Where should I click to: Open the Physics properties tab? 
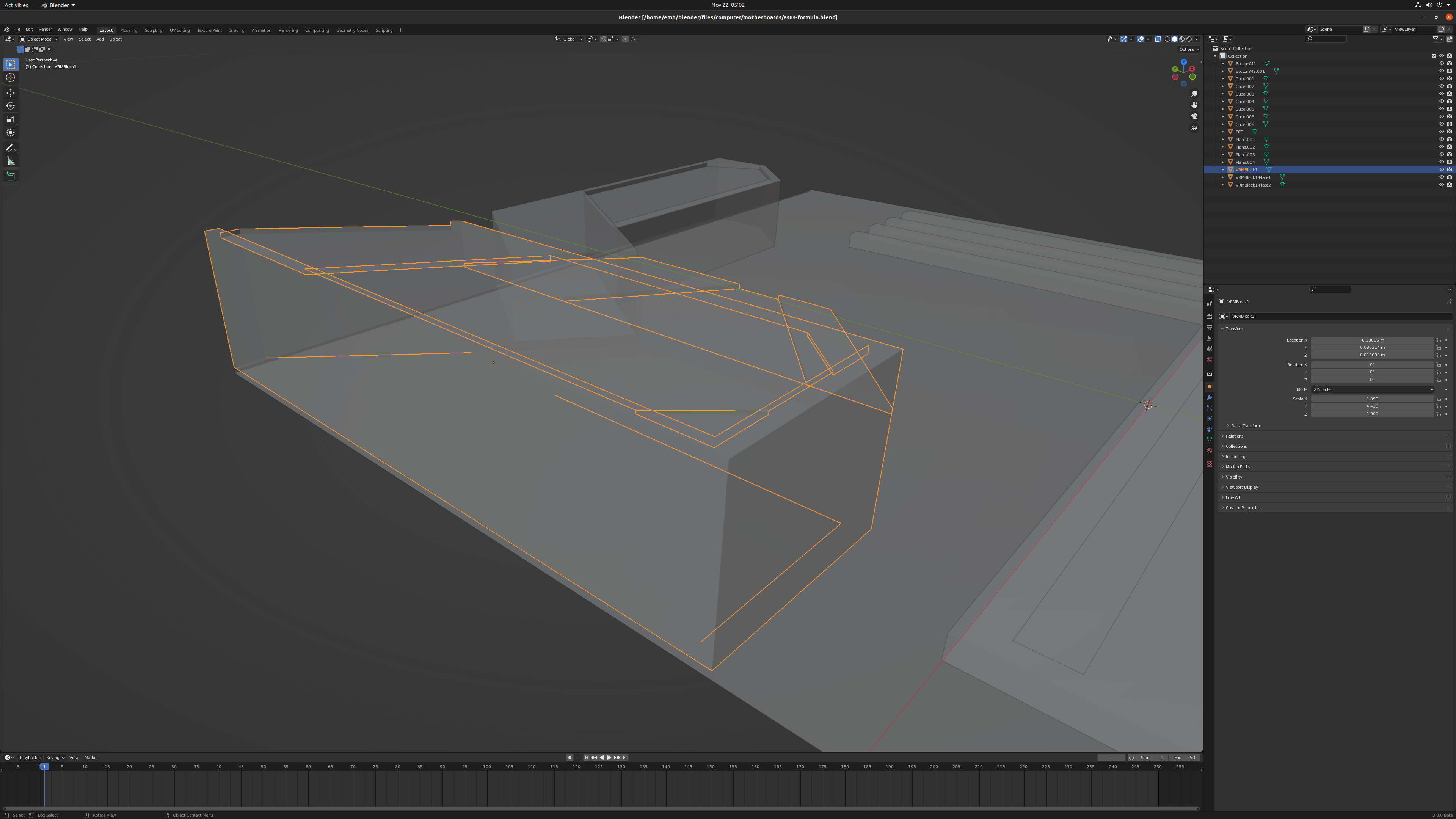click(1210, 419)
